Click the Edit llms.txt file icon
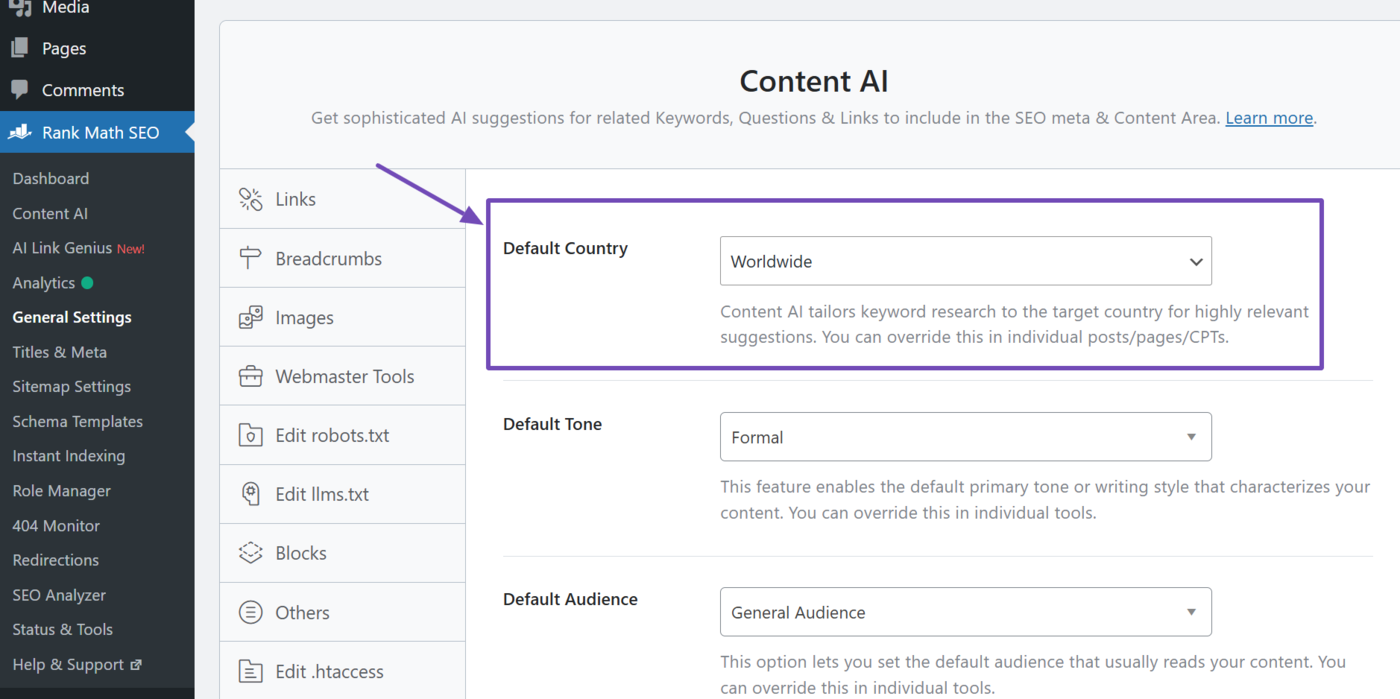Image resolution: width=1400 pixels, height=699 pixels. (x=250, y=494)
